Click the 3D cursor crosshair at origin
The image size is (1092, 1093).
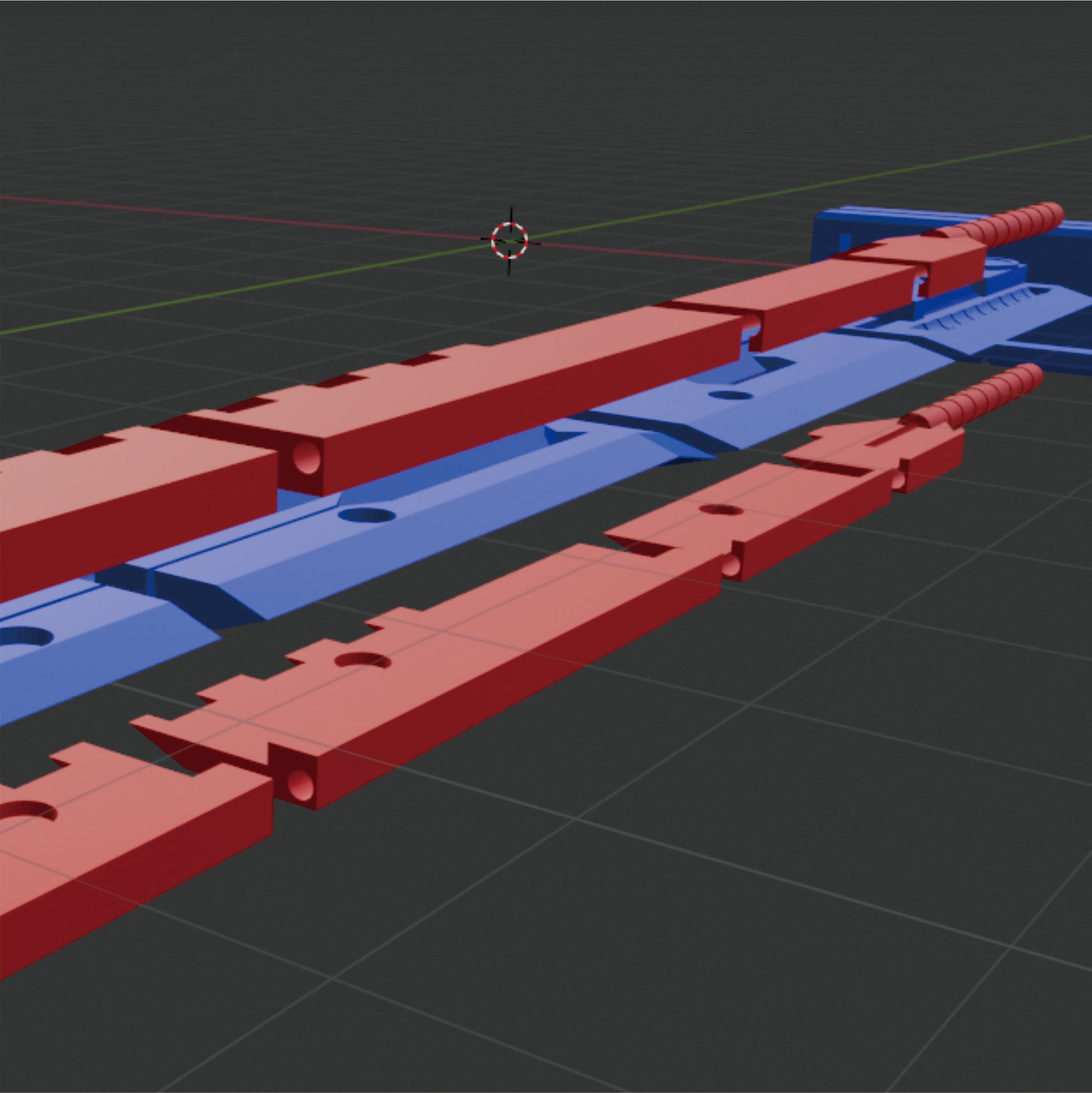point(510,241)
